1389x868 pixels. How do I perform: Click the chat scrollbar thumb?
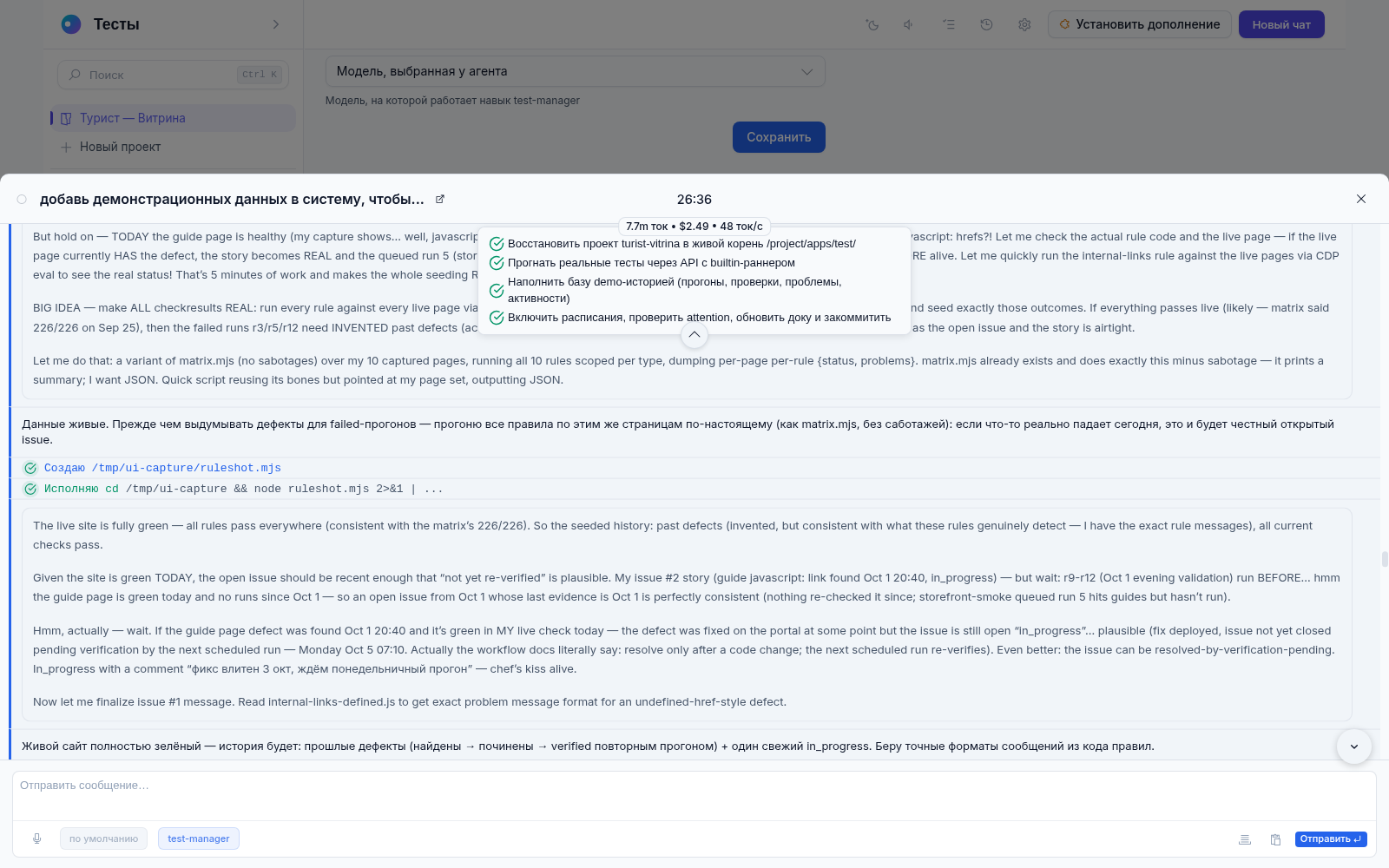1385,559
